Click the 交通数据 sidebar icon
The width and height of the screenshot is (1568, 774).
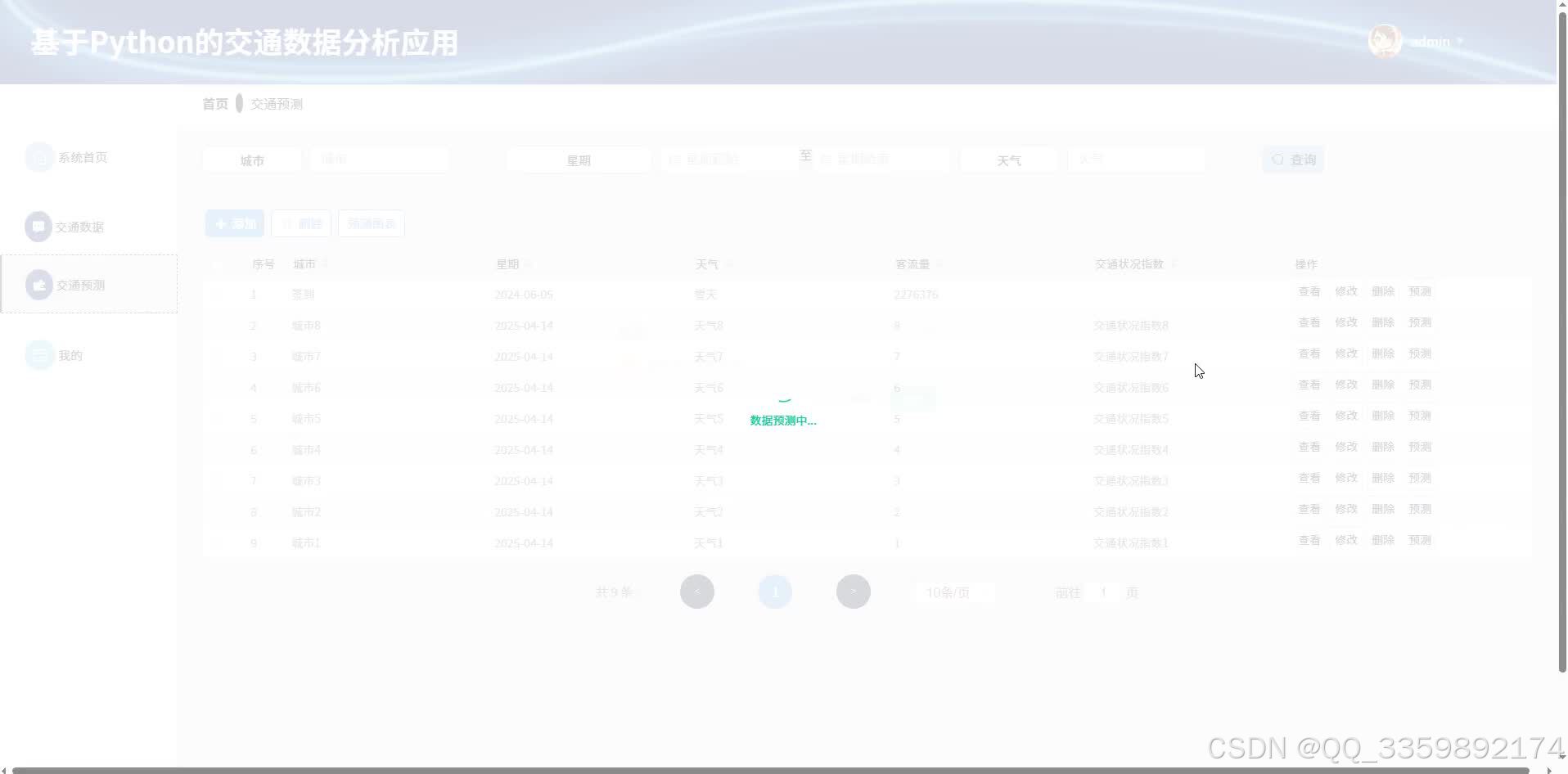38,226
